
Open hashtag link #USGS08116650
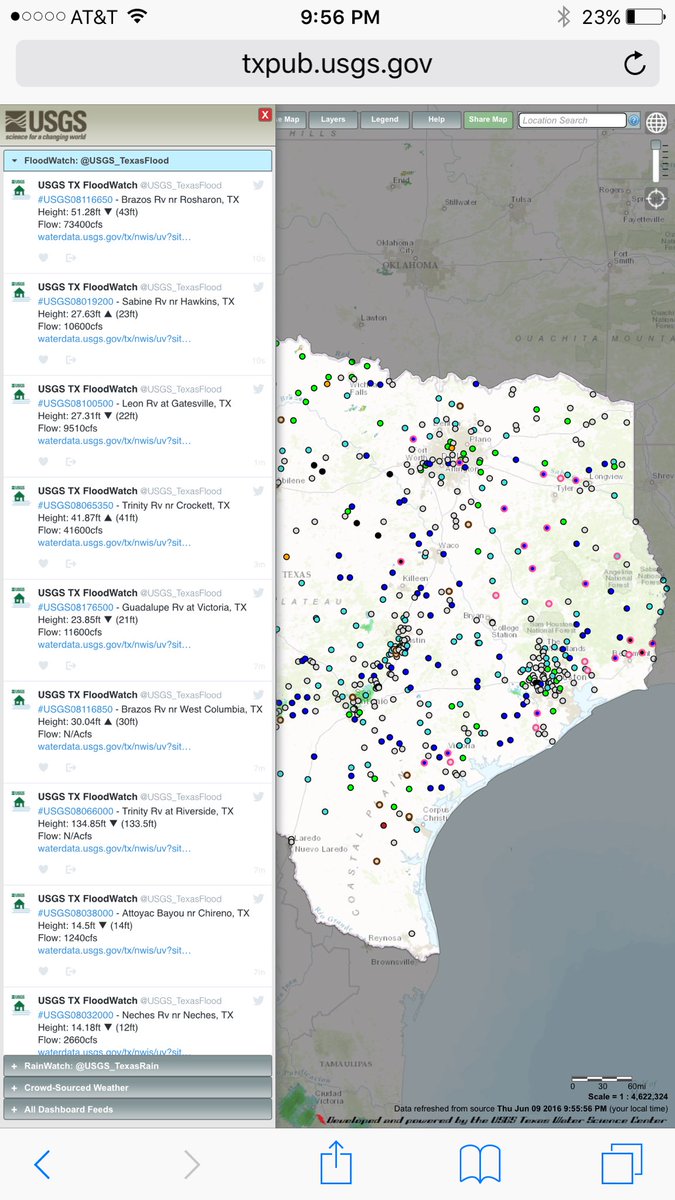tap(75, 200)
